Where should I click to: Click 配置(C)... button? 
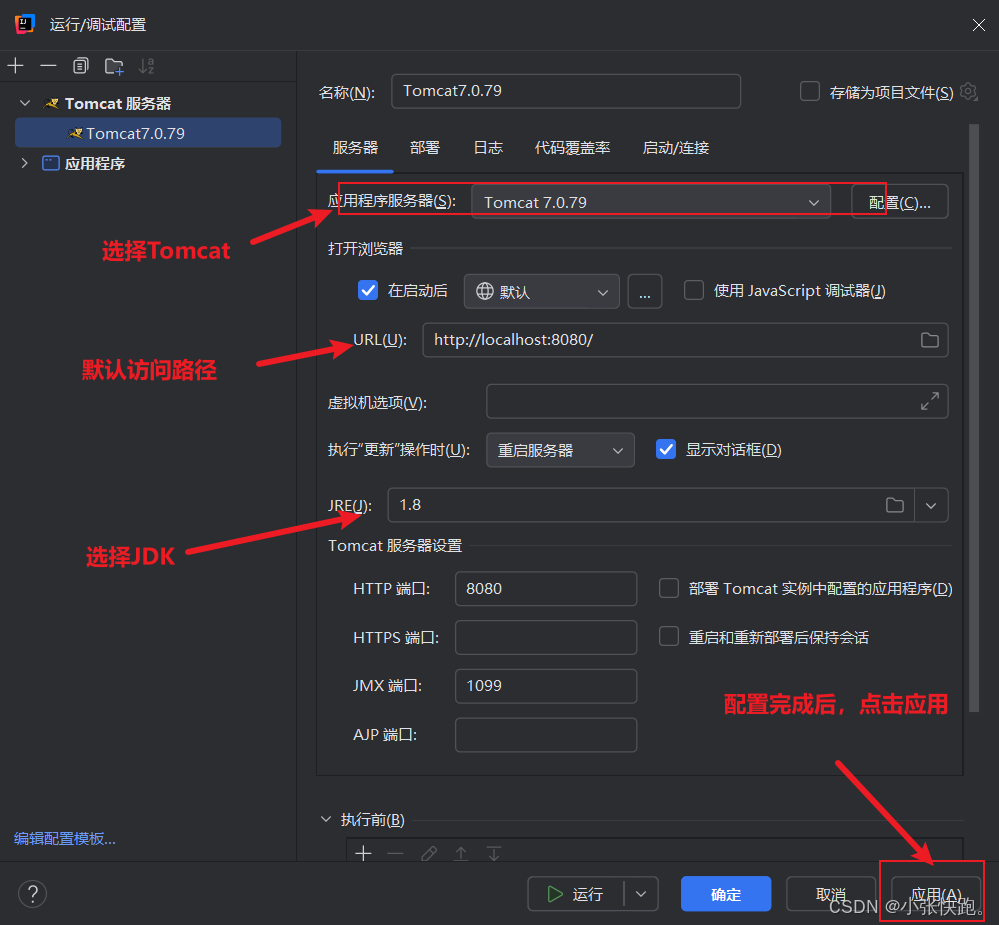click(x=899, y=202)
